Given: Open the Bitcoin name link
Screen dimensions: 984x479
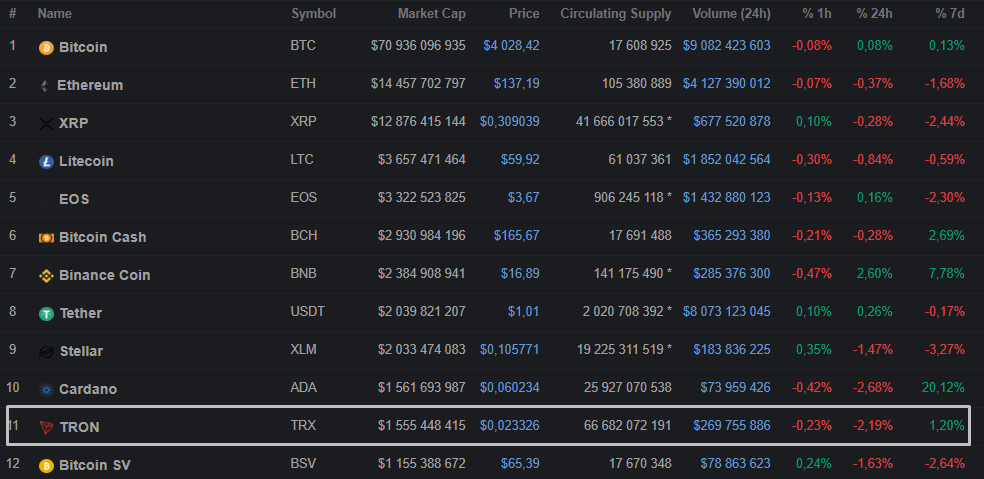Looking at the screenshot, I should point(83,47).
